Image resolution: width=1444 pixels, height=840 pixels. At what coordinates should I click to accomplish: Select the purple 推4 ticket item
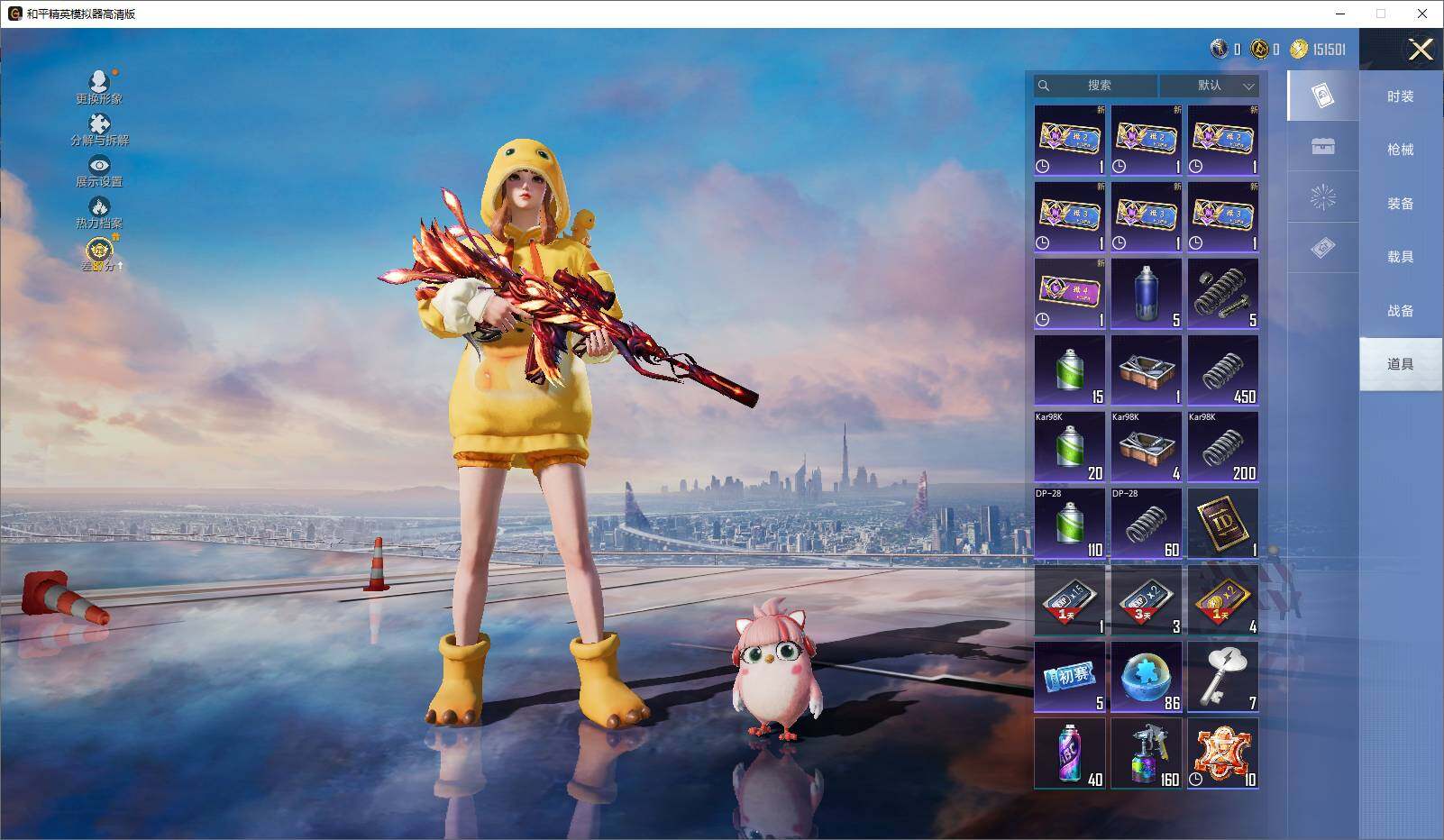point(1070,294)
